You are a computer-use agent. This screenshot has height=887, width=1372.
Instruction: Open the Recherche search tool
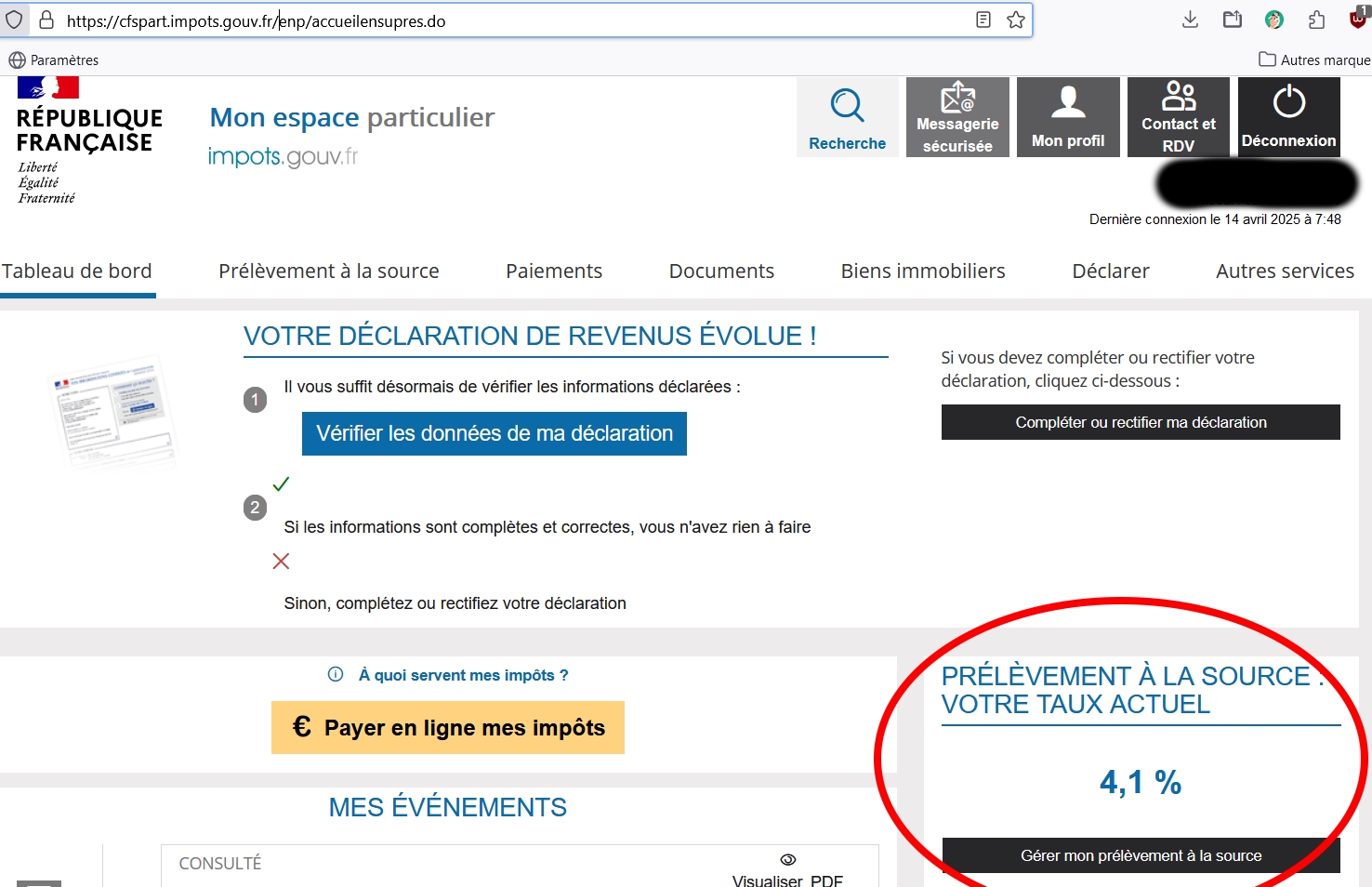[x=846, y=116]
